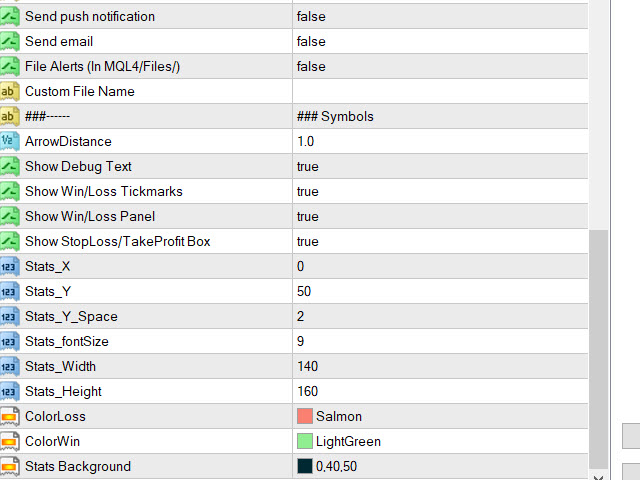This screenshot has height=480, width=640.
Task: Click the ### Symbols value cell
Action: tap(440, 116)
